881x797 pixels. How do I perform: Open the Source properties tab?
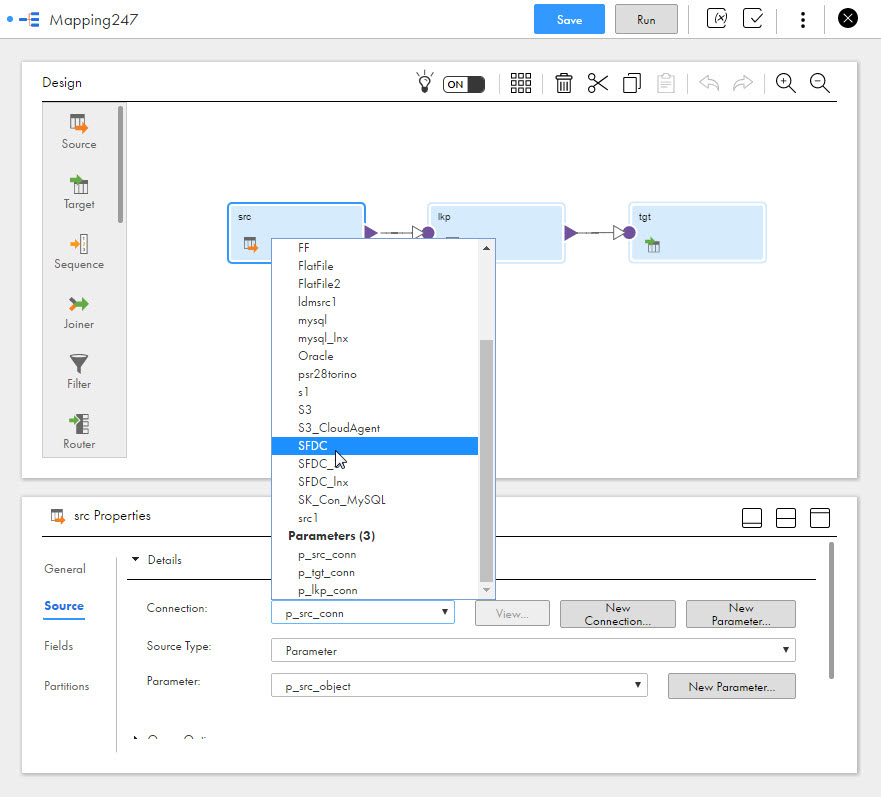[64, 606]
